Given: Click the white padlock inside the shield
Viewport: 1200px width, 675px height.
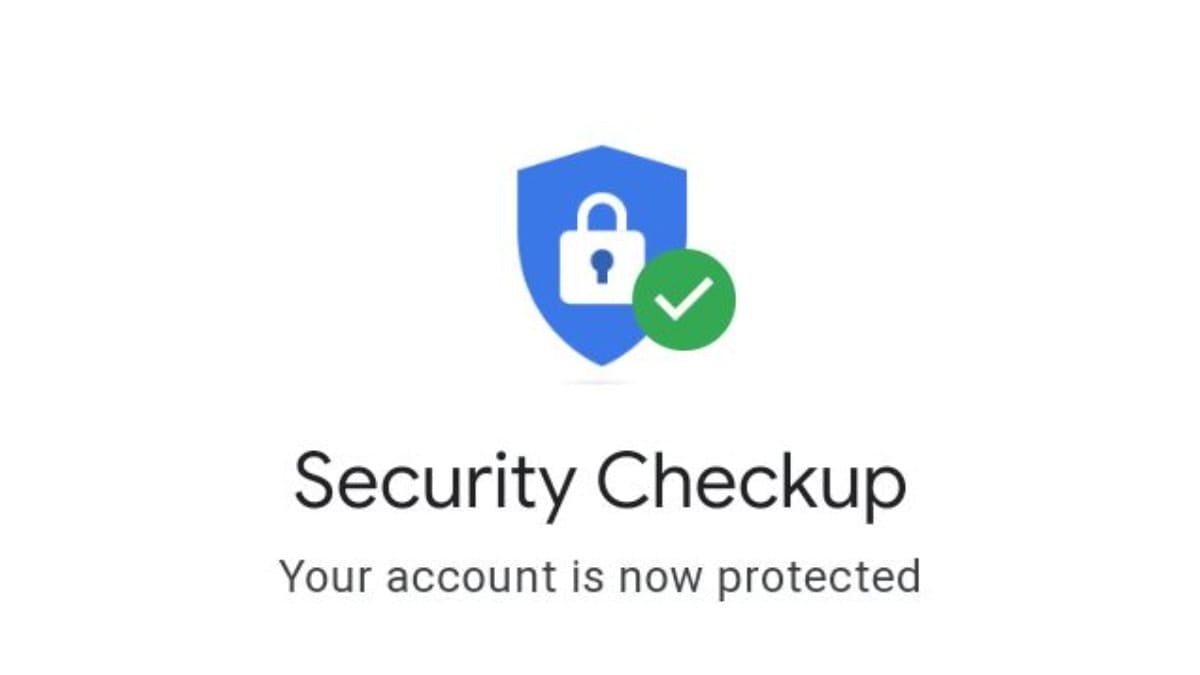Looking at the screenshot, I should tap(600, 248).
